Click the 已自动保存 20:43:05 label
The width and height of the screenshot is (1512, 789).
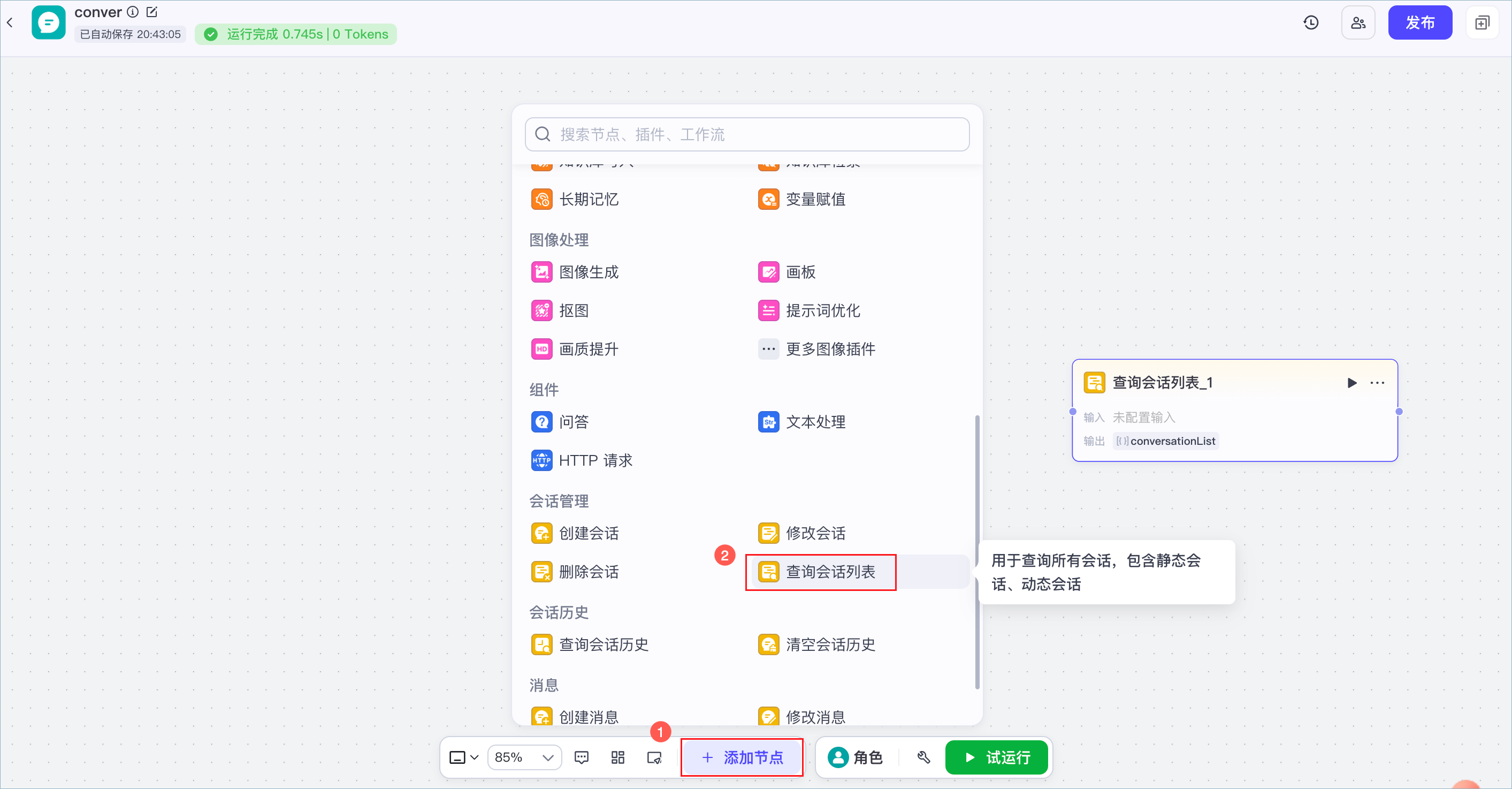(129, 34)
